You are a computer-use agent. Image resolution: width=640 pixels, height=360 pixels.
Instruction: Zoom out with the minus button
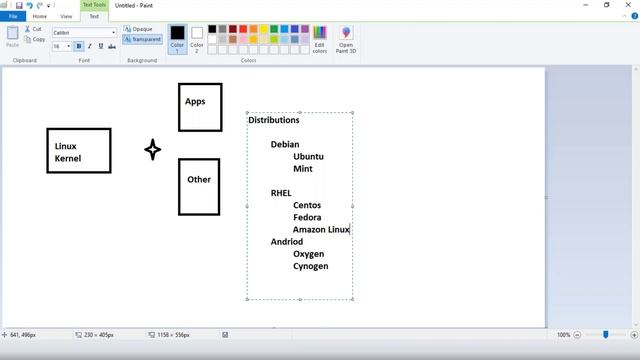pyautogui.click(x=577, y=335)
